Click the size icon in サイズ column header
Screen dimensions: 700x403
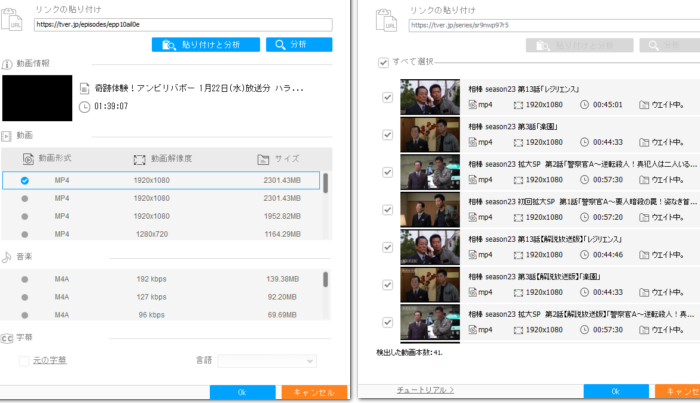click(263, 159)
